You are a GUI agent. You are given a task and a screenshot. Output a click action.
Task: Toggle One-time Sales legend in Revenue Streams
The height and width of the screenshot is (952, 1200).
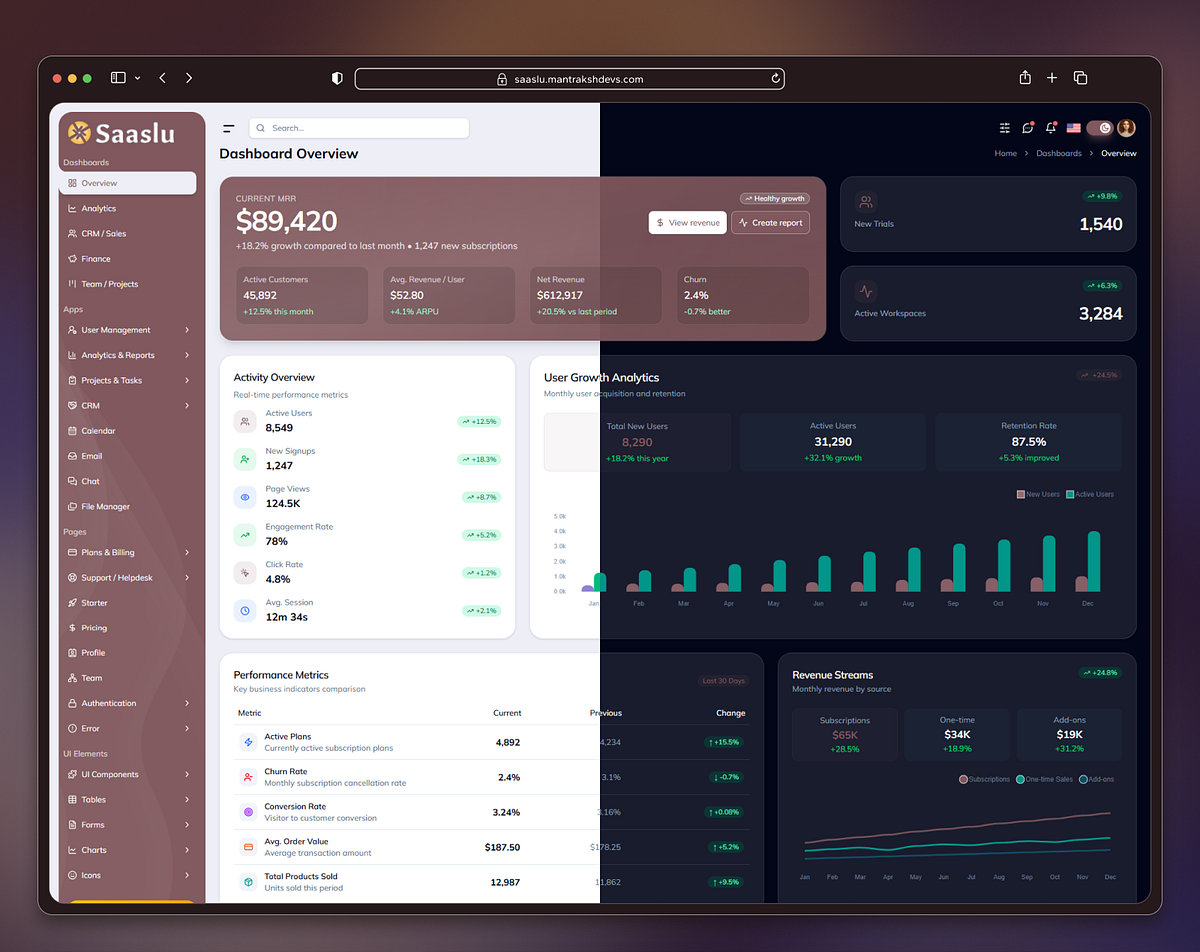pos(1044,779)
